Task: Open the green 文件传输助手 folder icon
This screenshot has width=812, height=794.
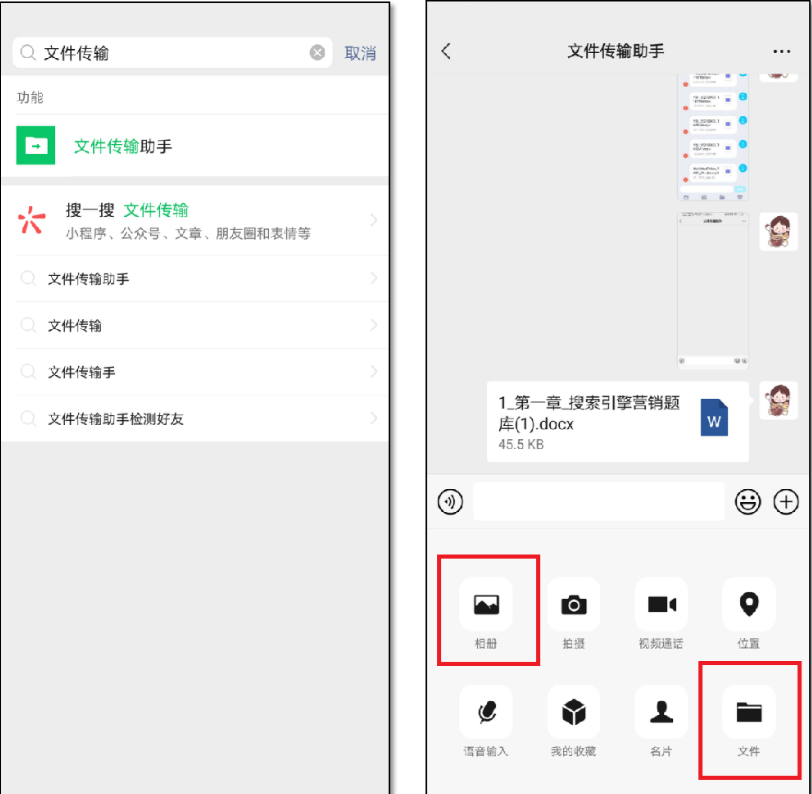Action: (x=36, y=145)
